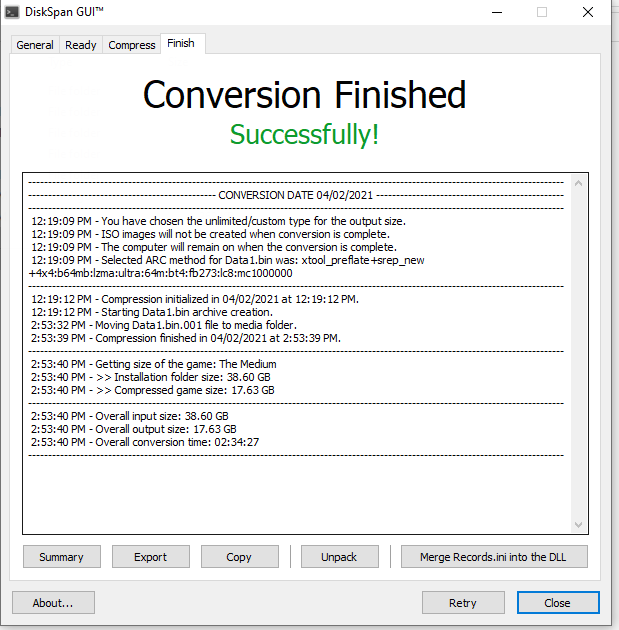
Task: Click the 'Compressed game size: 17.63 GB' line
Action: 153,390
